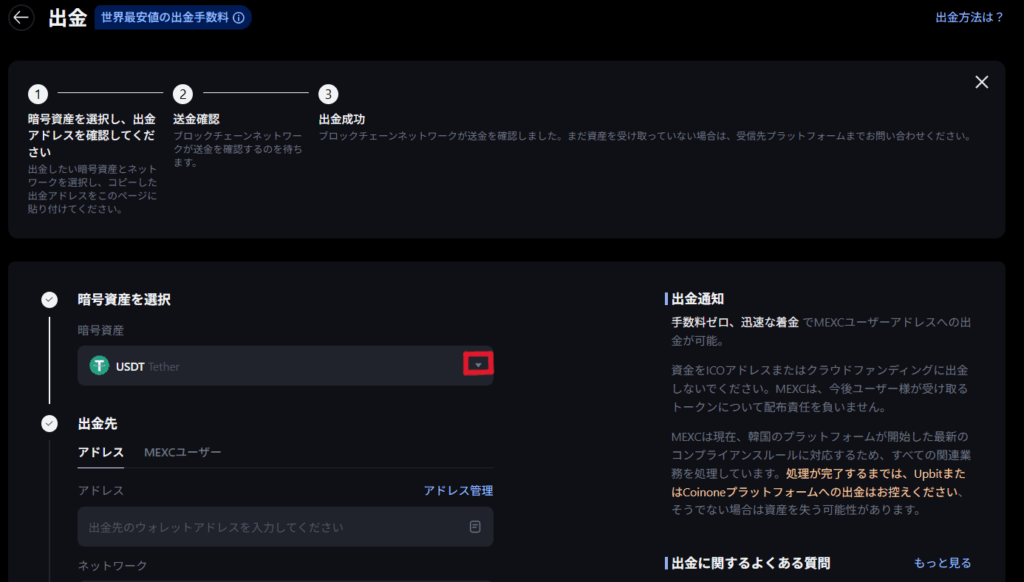The height and width of the screenshot is (582, 1024).
Task: Click the info icon in 世界最安値の出金手数料 badge
Action: (238, 18)
